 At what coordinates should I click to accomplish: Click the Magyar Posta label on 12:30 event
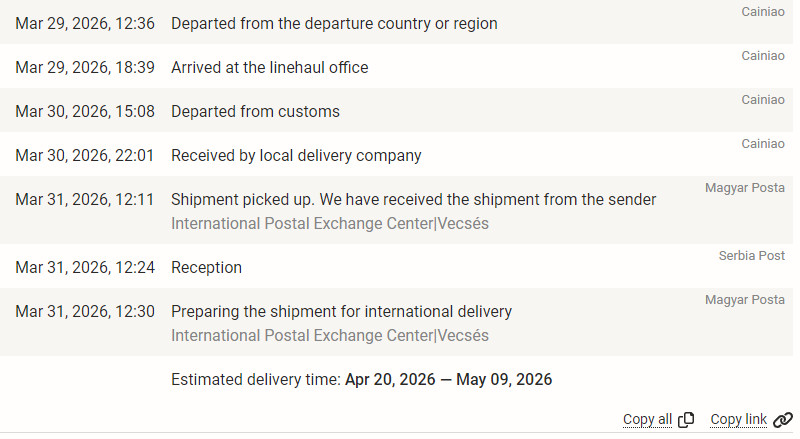click(x=744, y=300)
